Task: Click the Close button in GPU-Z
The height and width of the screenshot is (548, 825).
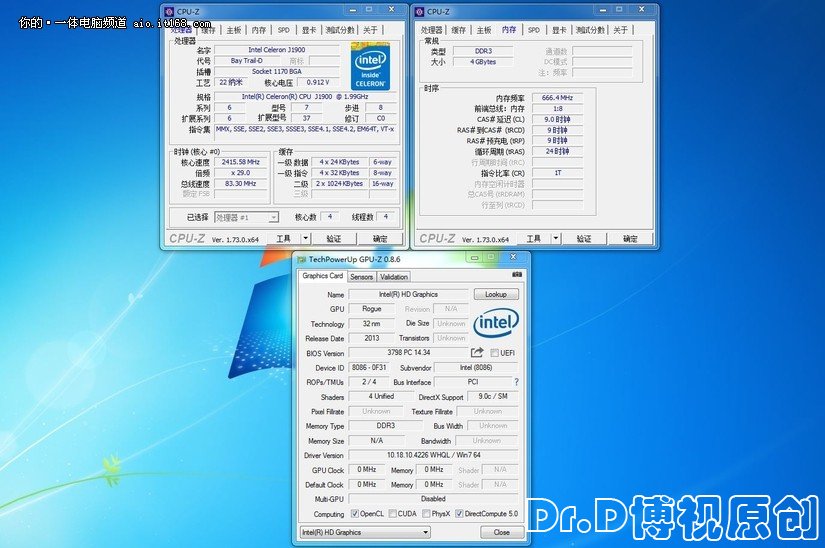Action: (502, 532)
